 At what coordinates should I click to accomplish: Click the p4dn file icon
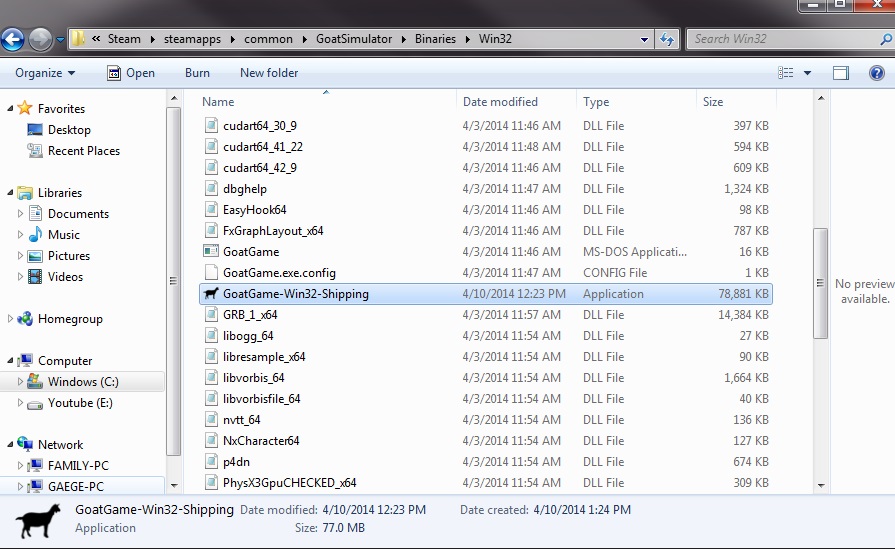point(211,461)
